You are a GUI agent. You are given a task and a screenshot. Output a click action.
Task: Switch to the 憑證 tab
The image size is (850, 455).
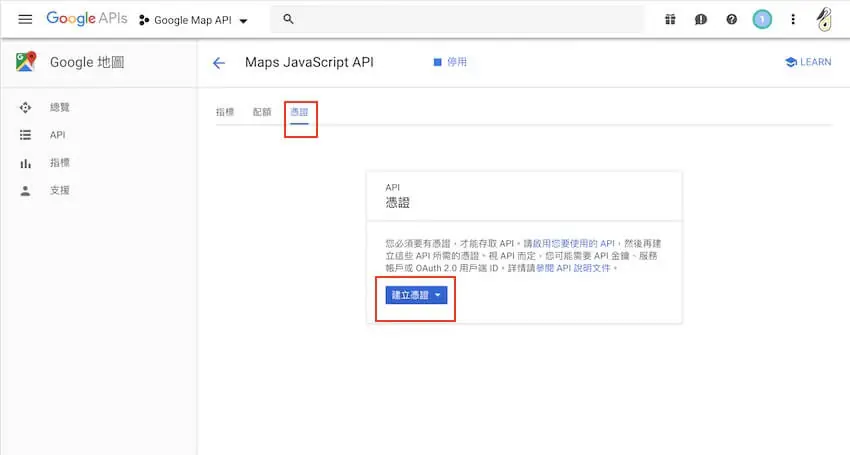[x=299, y=112]
